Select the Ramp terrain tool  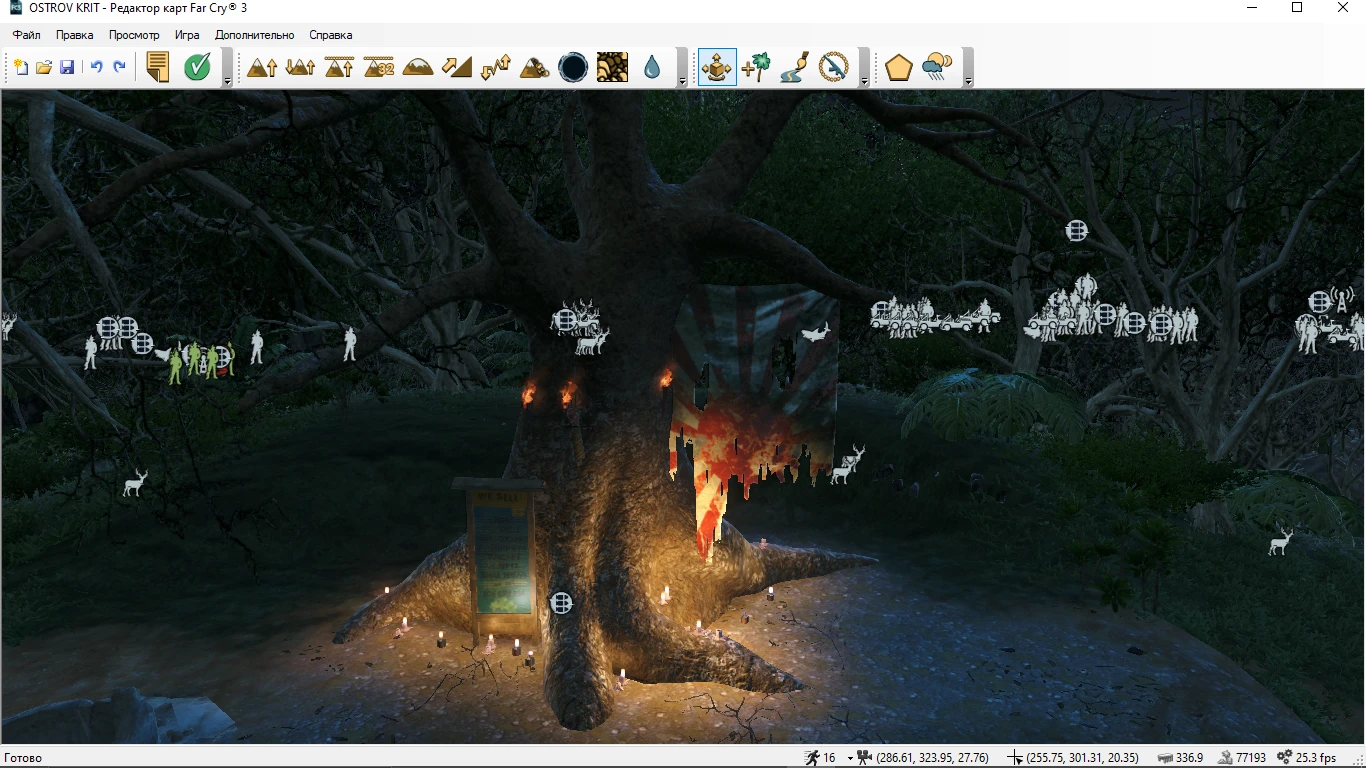(457, 67)
